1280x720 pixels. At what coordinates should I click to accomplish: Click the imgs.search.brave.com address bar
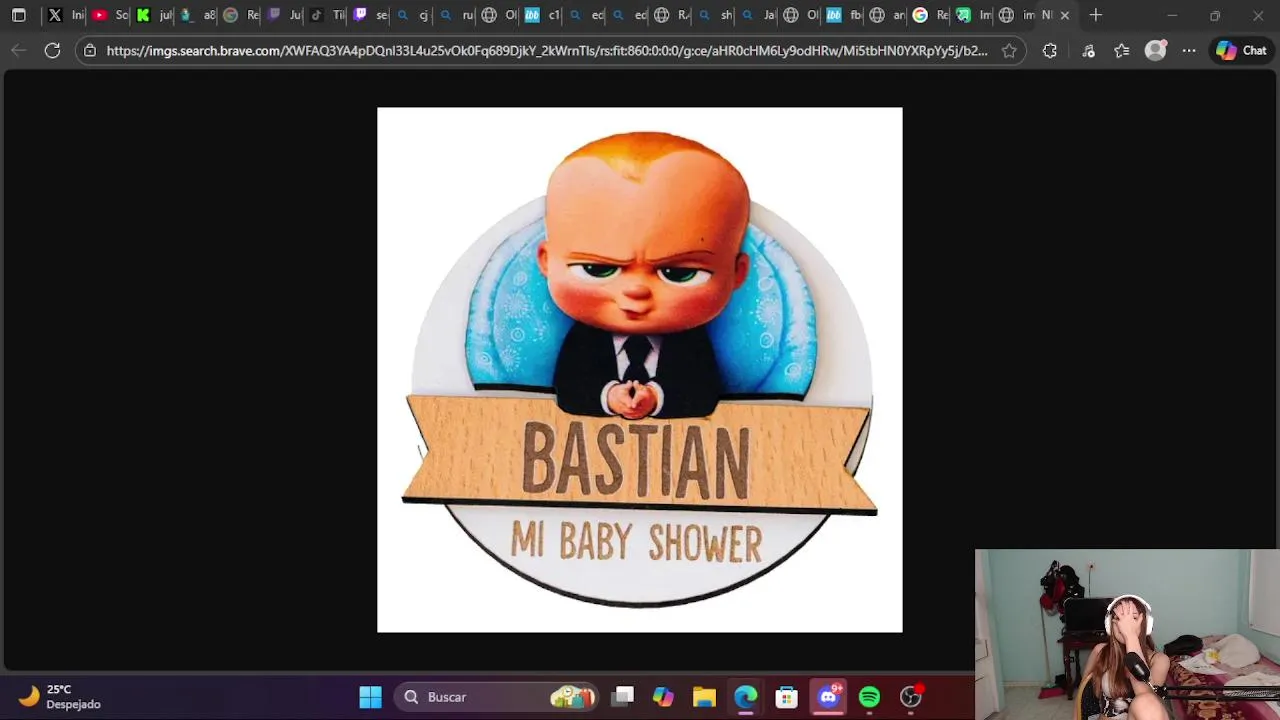point(546,50)
